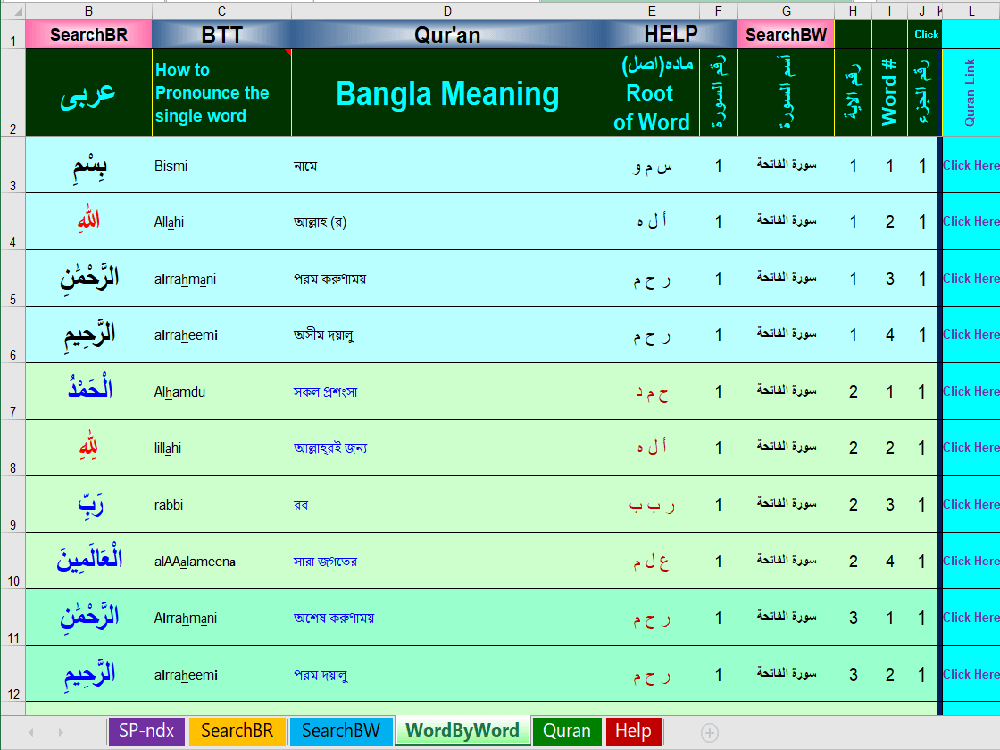Select column E header
The height and width of the screenshot is (750, 1000).
651,11
